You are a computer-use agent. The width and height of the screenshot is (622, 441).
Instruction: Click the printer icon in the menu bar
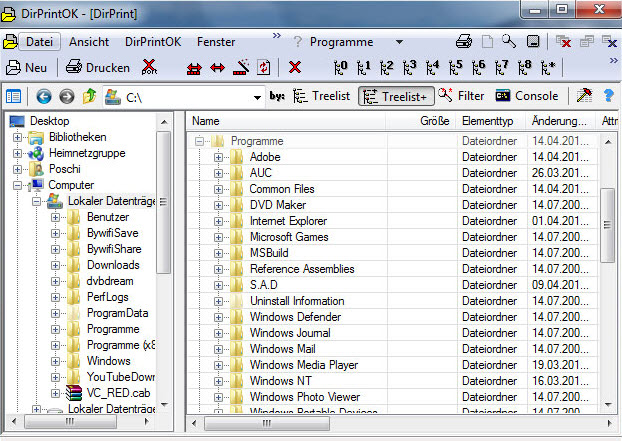pyautogui.click(x=464, y=41)
